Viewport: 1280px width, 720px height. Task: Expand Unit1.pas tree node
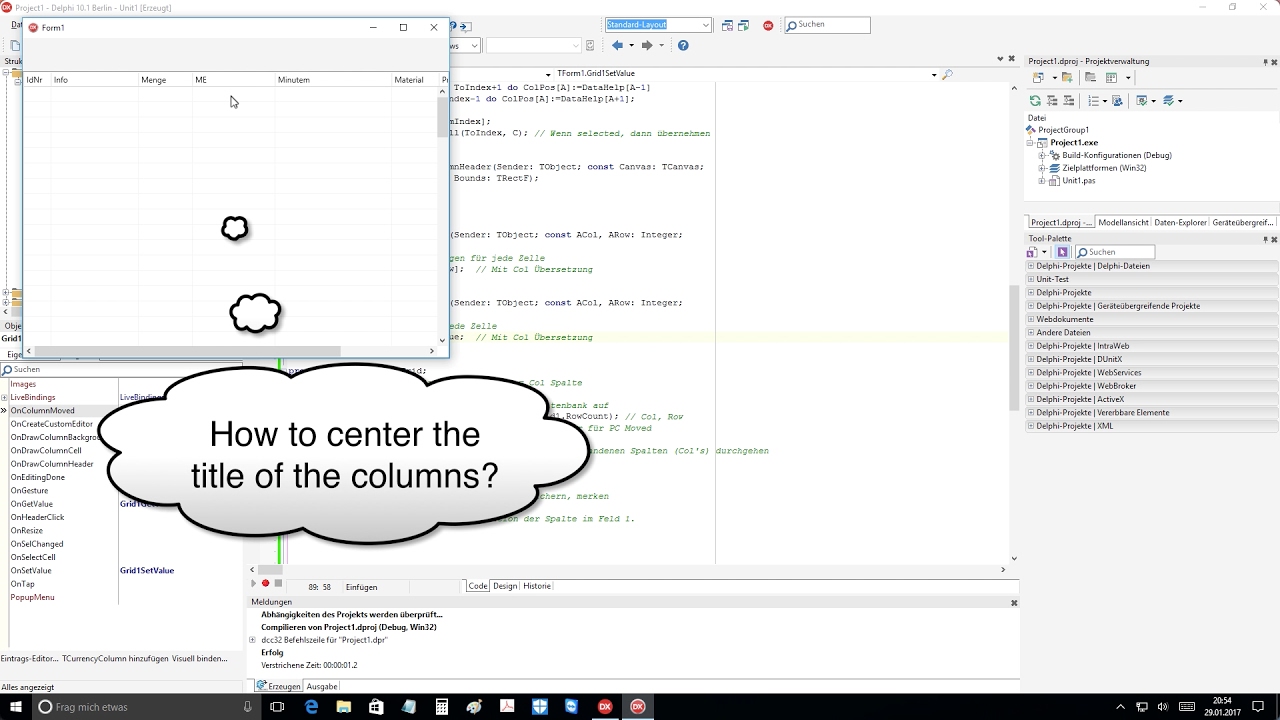(1042, 181)
